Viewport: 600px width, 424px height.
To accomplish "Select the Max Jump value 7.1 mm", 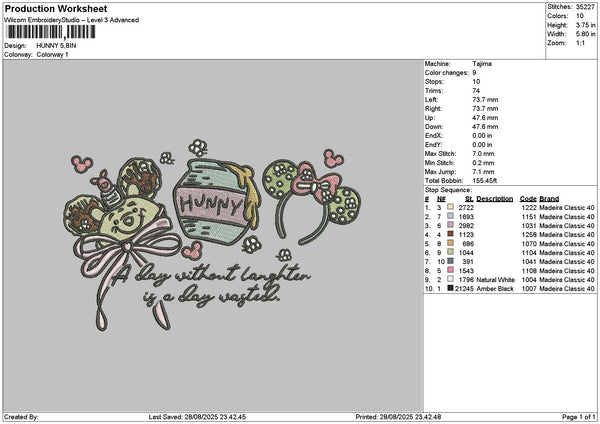I will click(483, 171).
